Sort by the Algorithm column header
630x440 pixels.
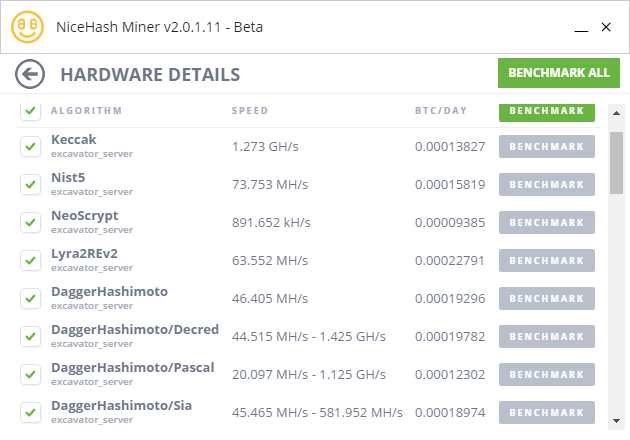[x=86, y=111]
